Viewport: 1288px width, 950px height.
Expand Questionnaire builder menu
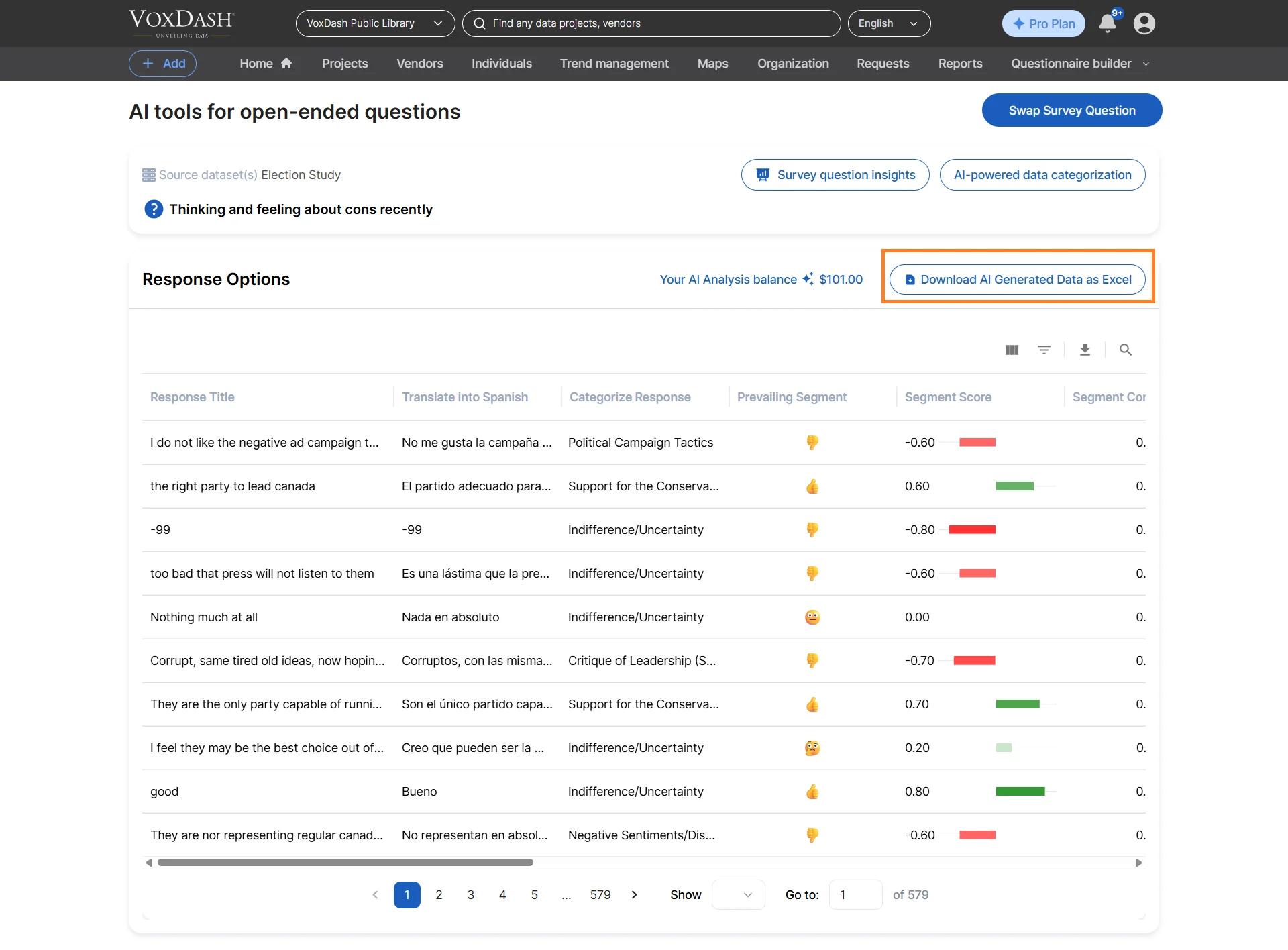pyautogui.click(x=1081, y=64)
